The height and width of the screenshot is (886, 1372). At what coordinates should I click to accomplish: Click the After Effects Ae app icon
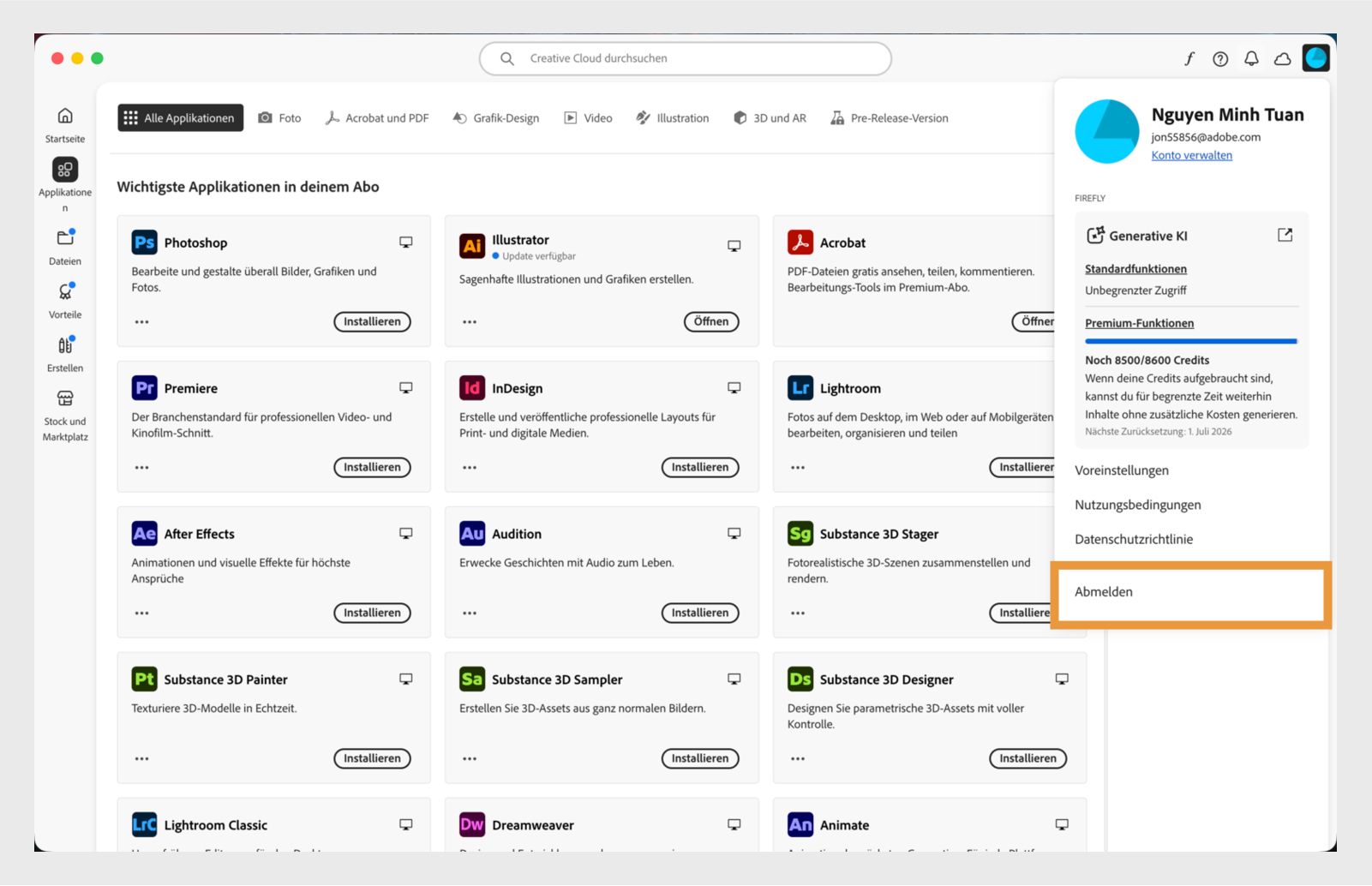[x=145, y=534]
